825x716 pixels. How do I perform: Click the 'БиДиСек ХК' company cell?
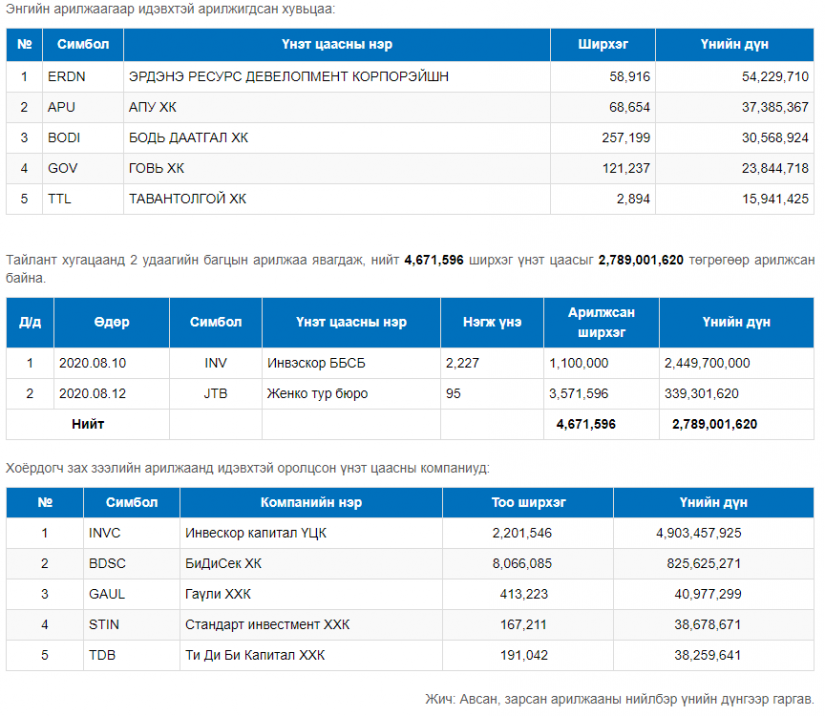click(311, 564)
